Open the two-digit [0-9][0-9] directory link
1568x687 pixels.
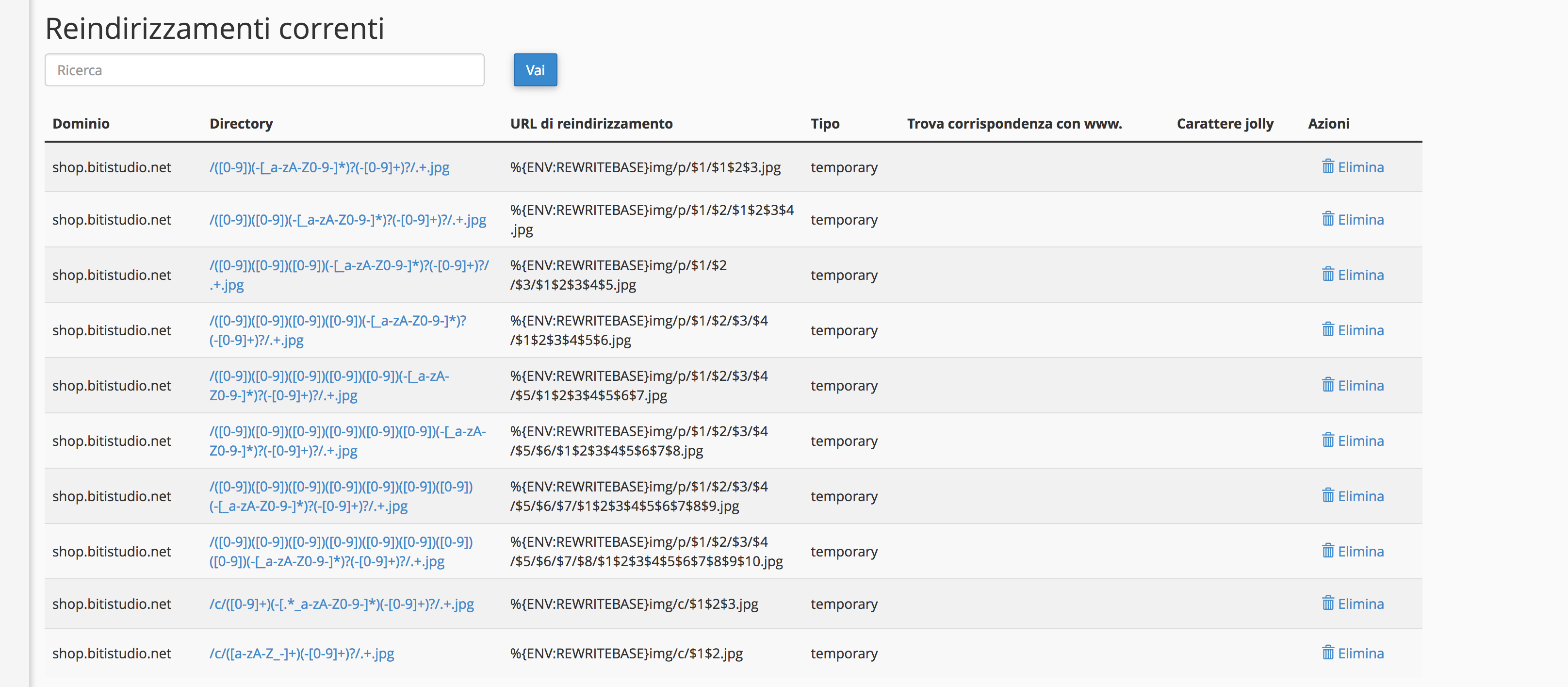tap(347, 220)
